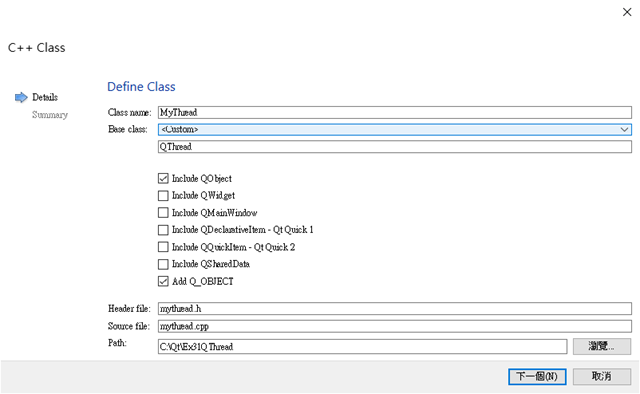Viewport: 640px width, 394px height.
Task: Click into the Class name field
Action: pos(395,112)
